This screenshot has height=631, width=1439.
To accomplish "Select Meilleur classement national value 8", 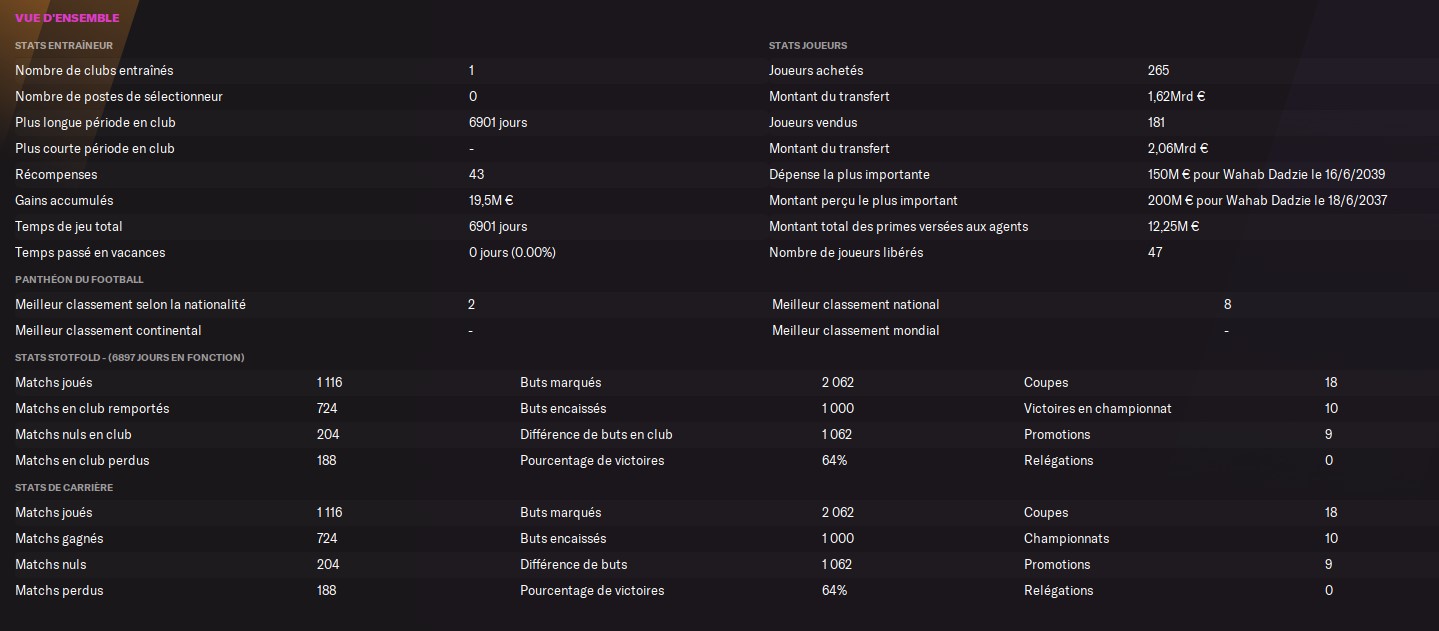I will click(1228, 304).
